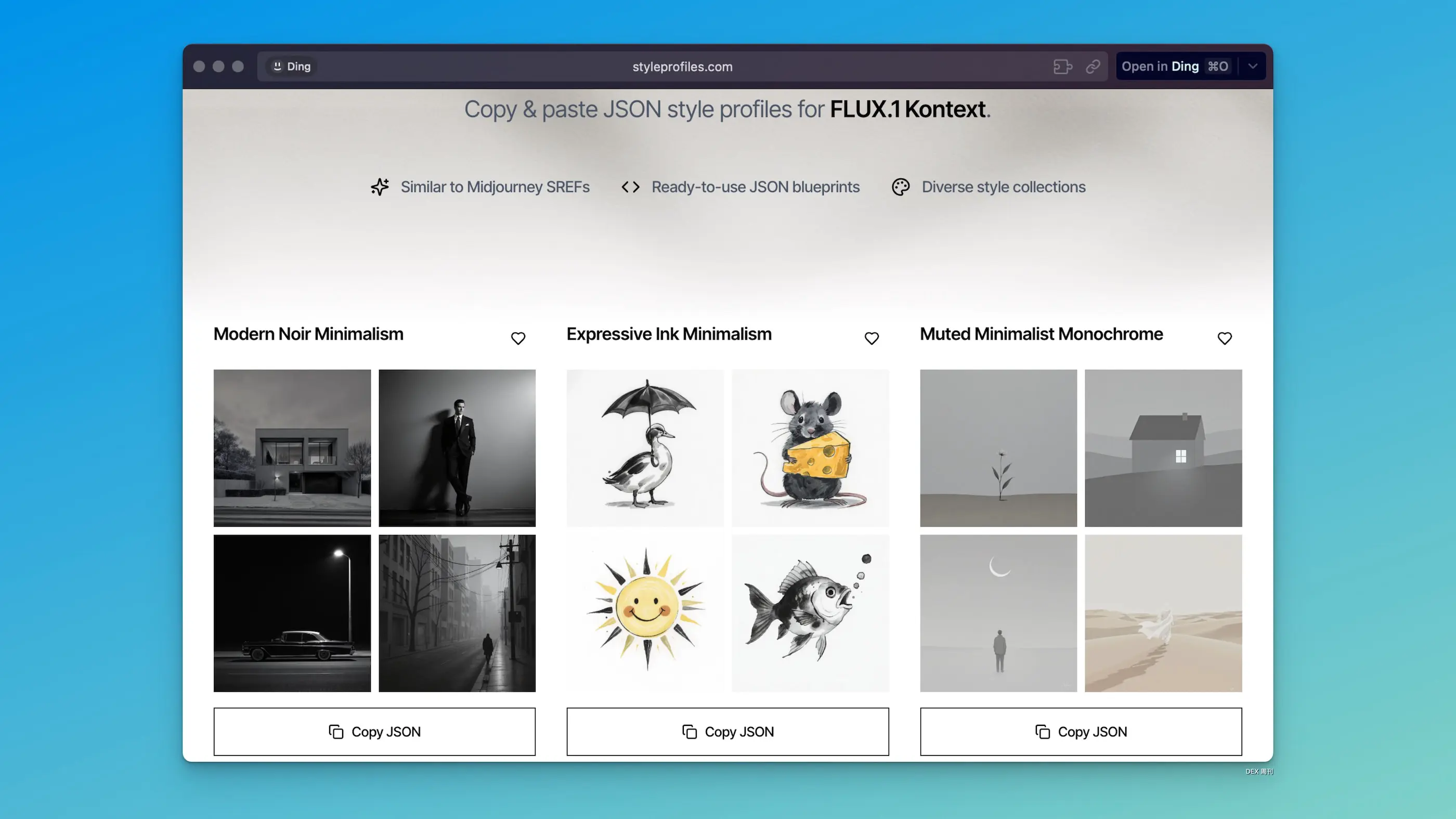Screen dimensions: 1456x819
Task: Open the desert dunes thumbnail
Action: pyautogui.click(x=1163, y=613)
